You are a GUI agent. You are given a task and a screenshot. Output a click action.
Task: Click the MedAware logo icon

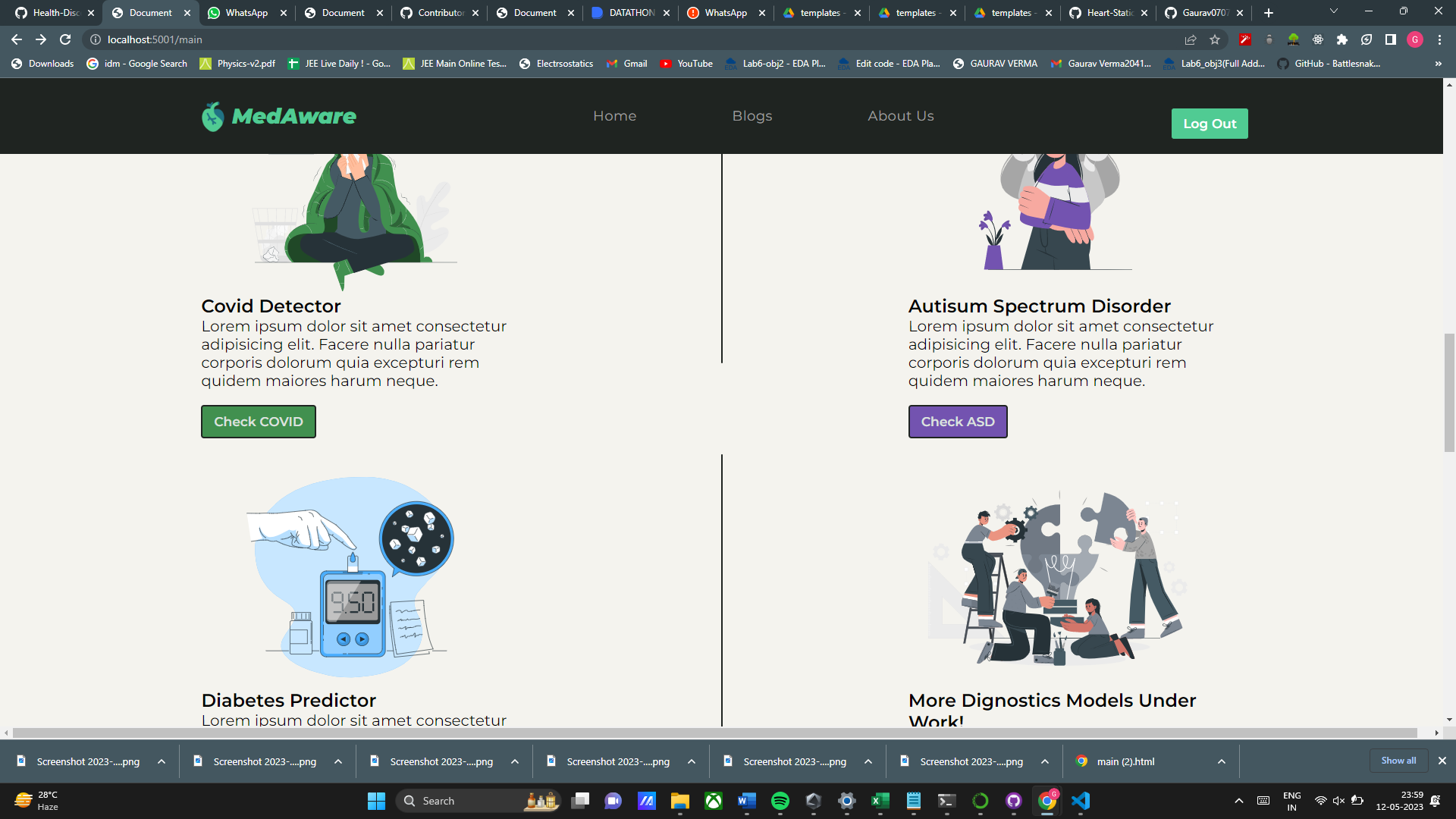coord(212,115)
